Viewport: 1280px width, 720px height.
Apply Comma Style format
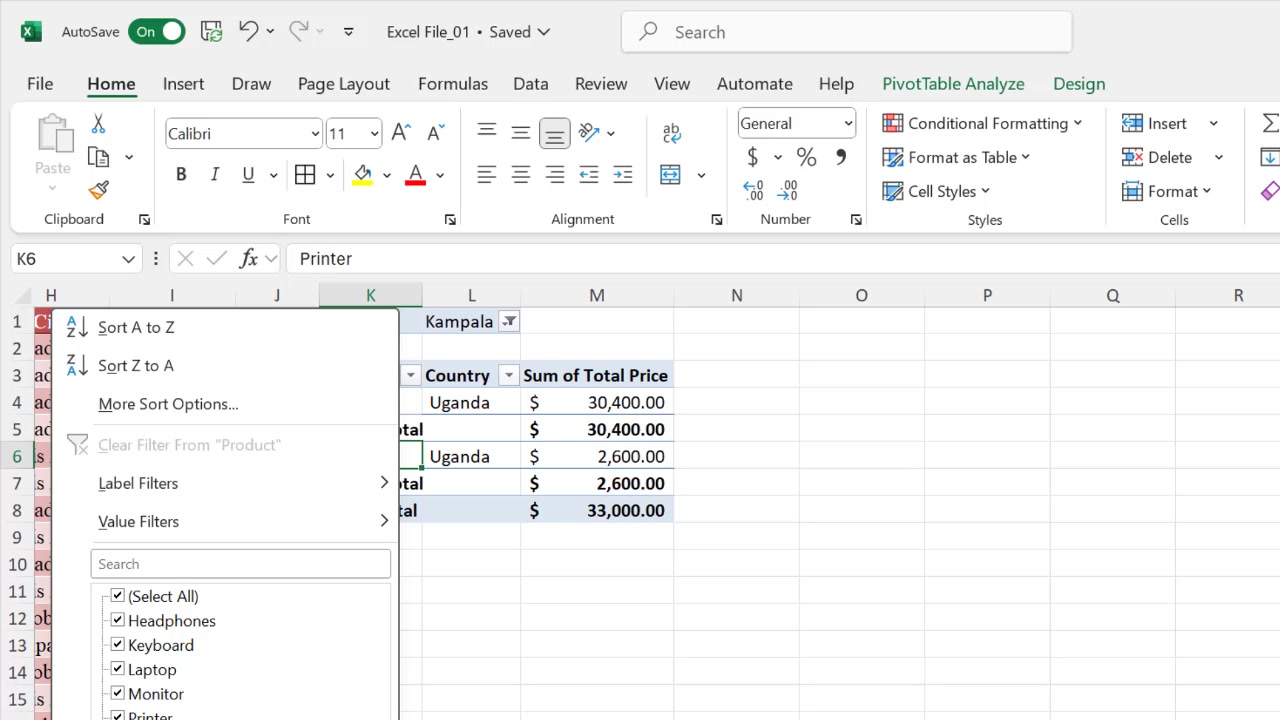coord(840,157)
